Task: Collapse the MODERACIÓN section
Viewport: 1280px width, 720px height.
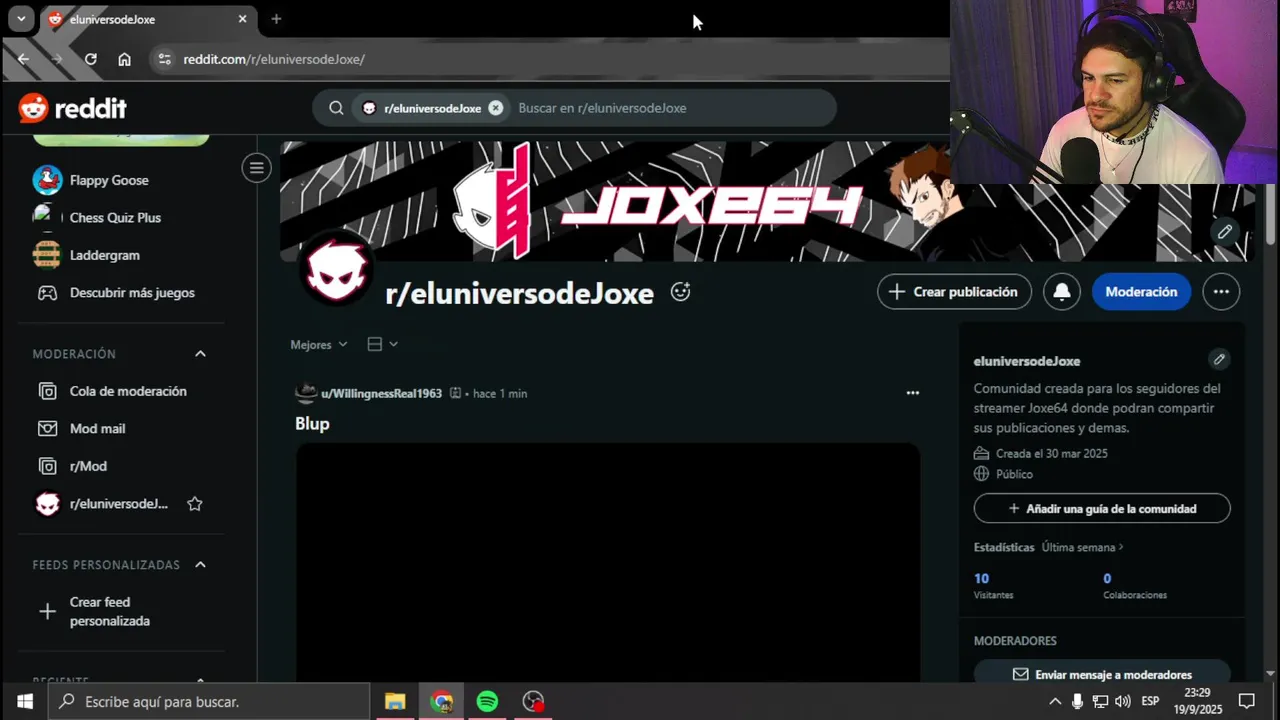Action: 200,354
